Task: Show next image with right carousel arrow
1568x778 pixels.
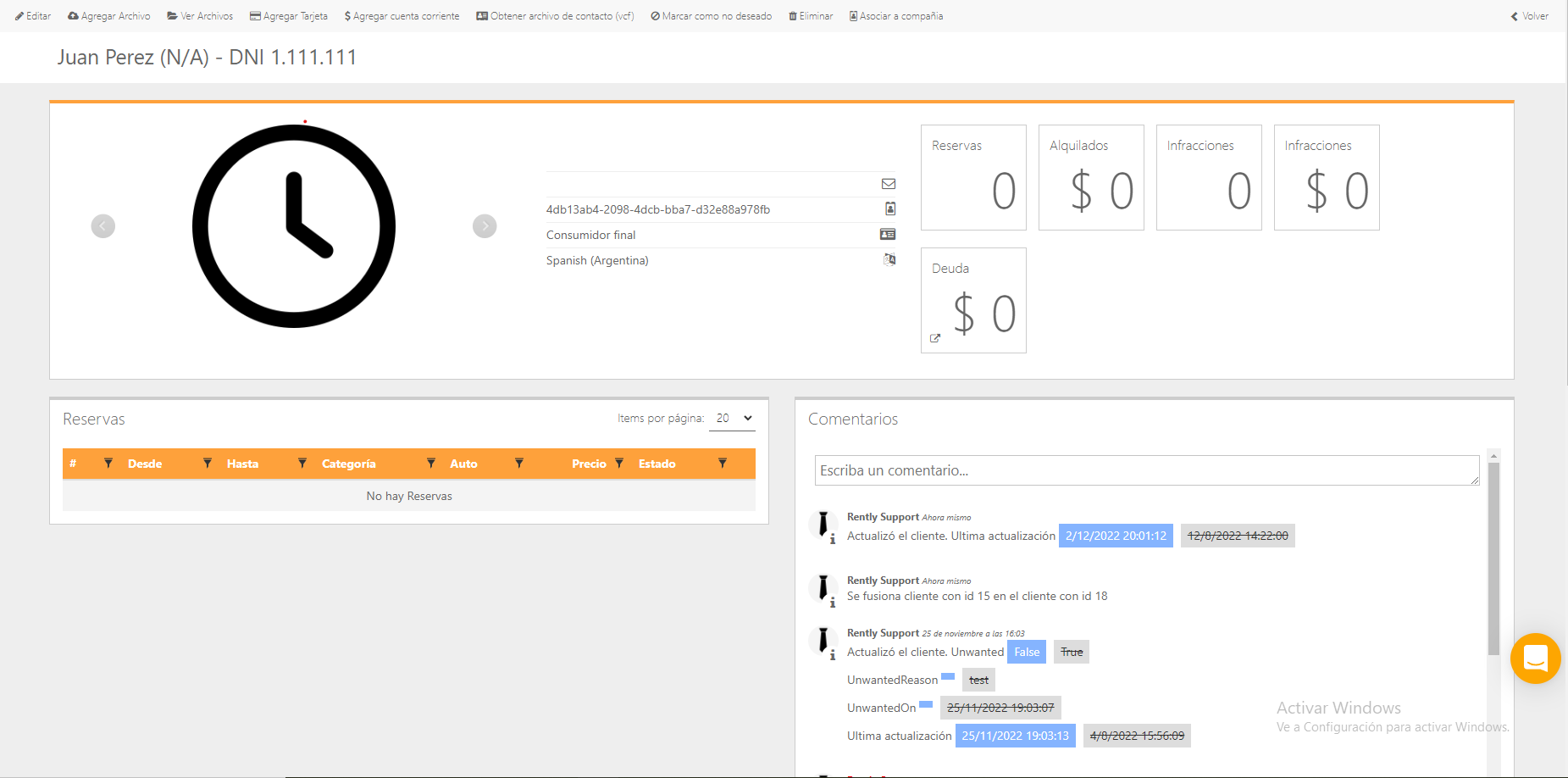Action: [x=485, y=226]
